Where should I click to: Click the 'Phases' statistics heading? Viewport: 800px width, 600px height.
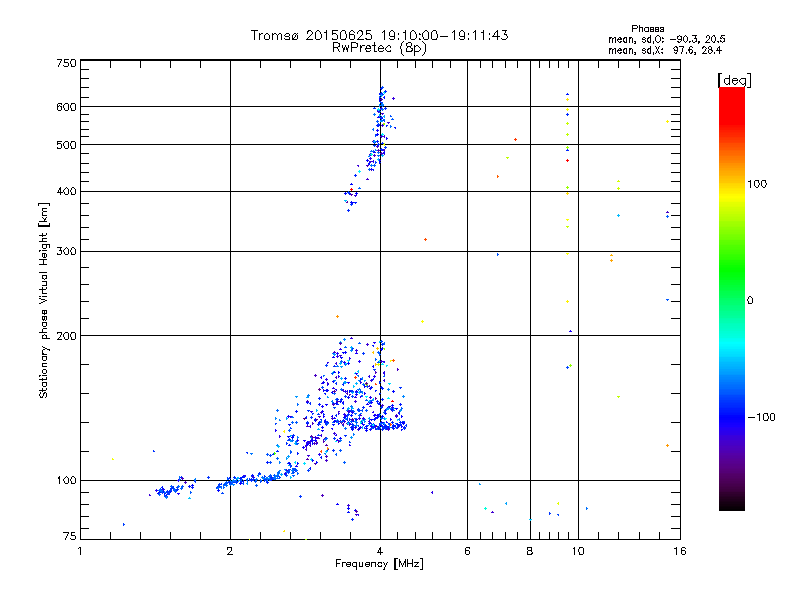coord(647,29)
